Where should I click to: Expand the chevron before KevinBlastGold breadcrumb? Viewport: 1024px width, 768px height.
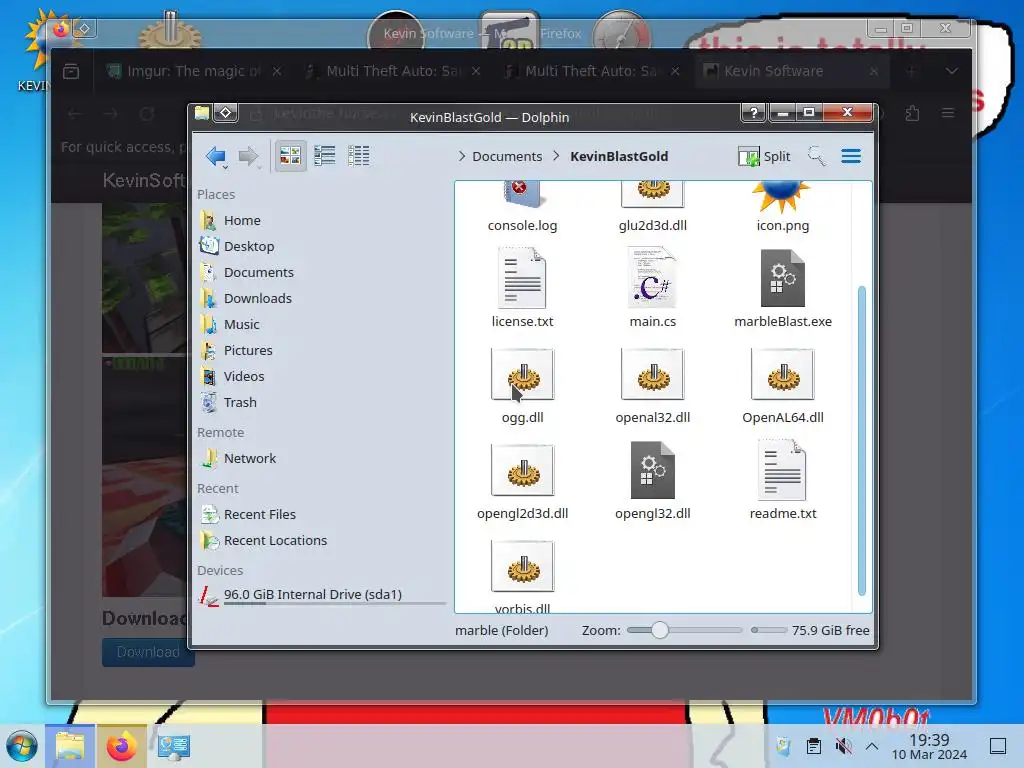point(556,156)
